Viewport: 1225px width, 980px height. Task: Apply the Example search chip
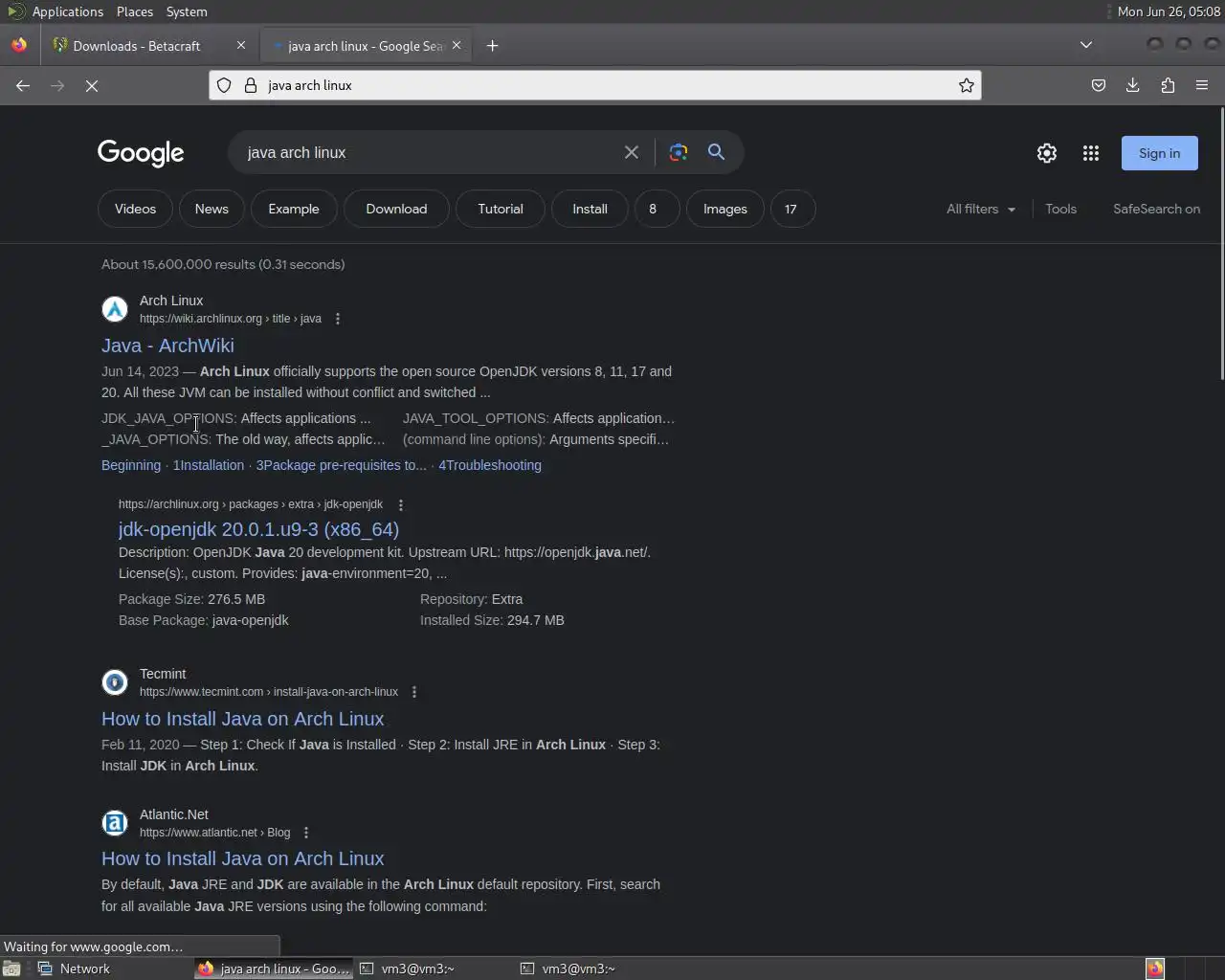(294, 209)
